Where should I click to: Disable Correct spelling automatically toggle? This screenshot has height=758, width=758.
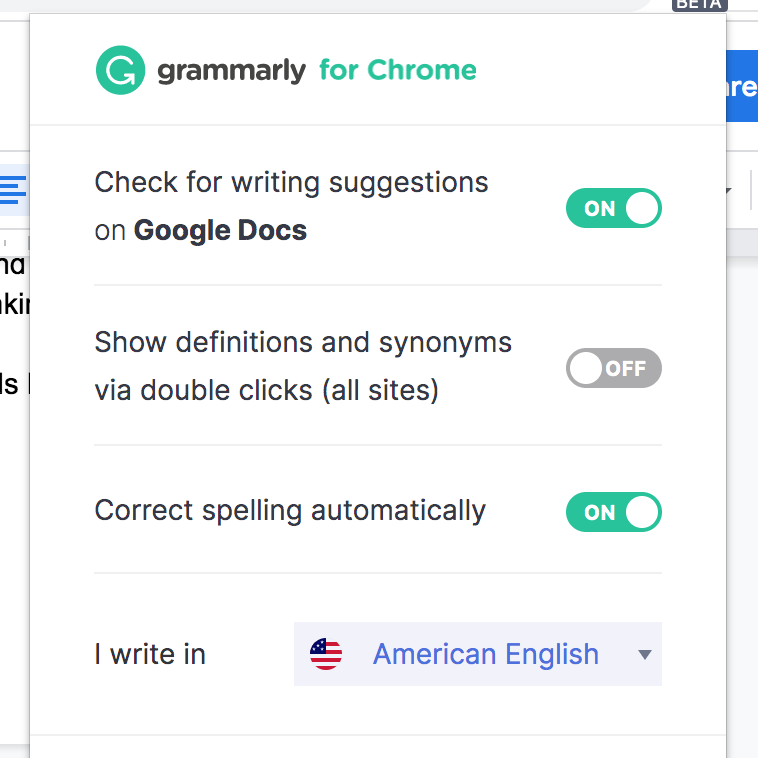[x=613, y=512]
